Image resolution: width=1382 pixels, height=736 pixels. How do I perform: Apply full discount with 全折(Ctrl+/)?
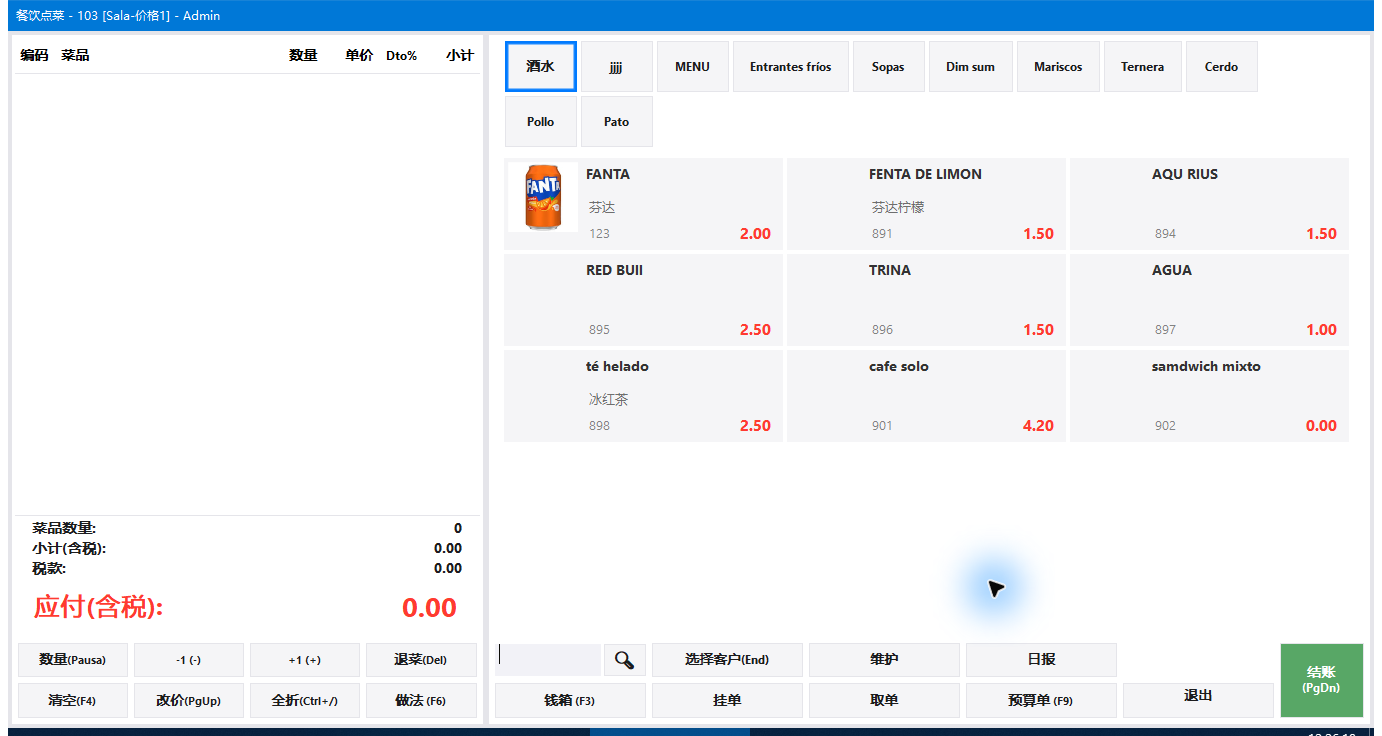pyautogui.click(x=305, y=701)
